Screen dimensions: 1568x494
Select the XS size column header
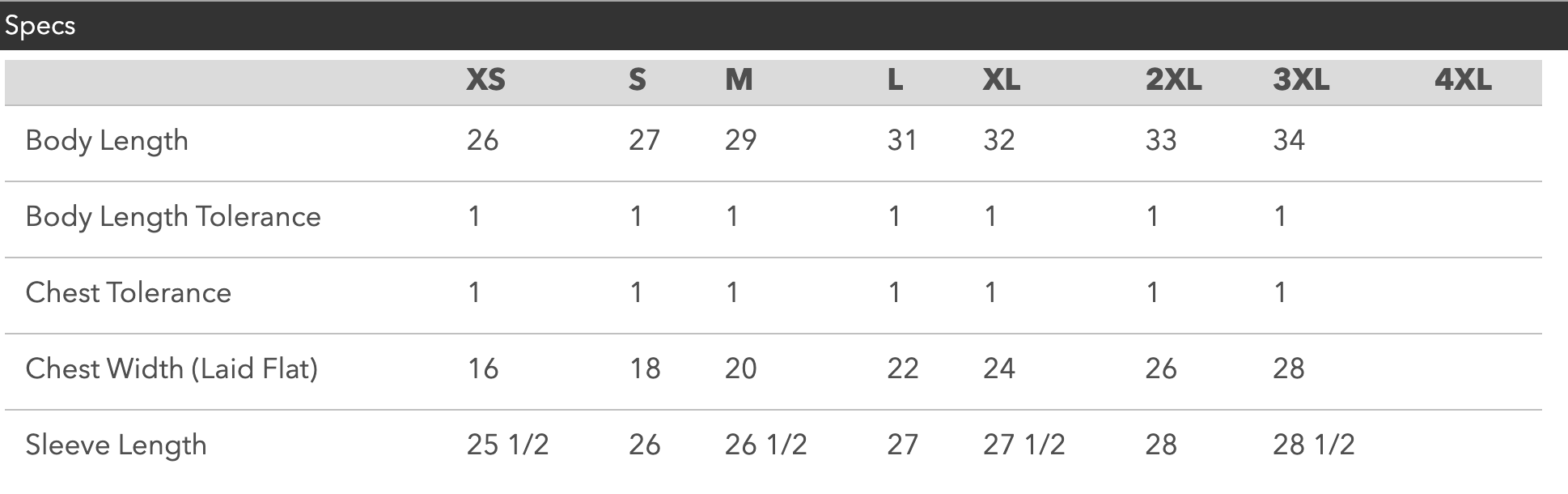(x=485, y=79)
